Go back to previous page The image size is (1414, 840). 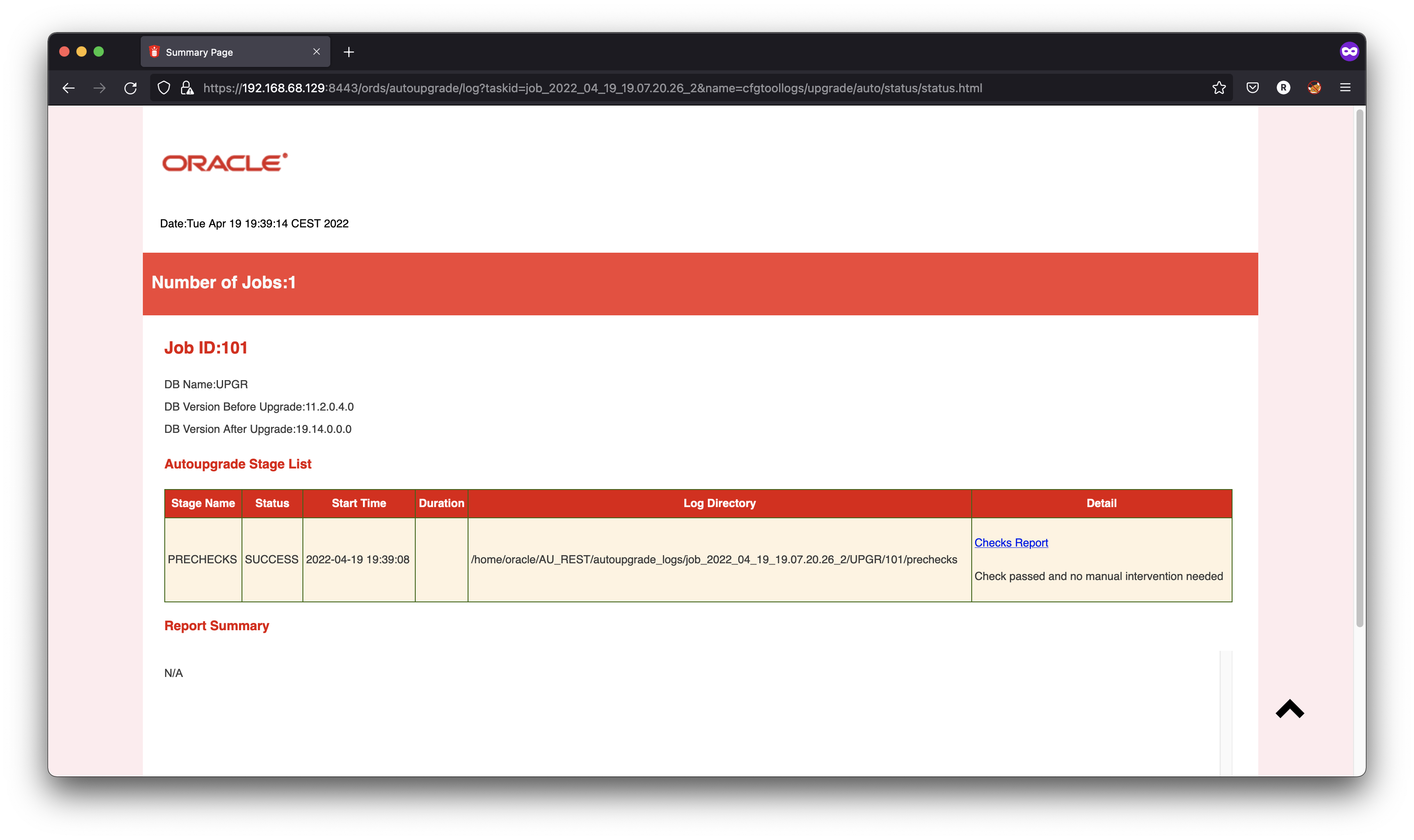69,88
